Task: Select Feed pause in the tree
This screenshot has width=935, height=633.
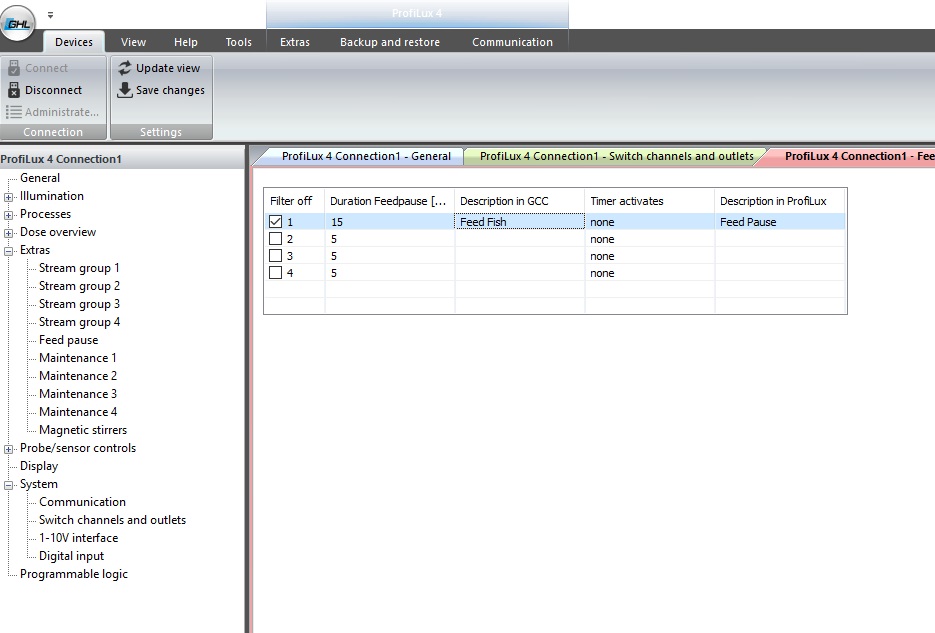Action: (x=69, y=340)
